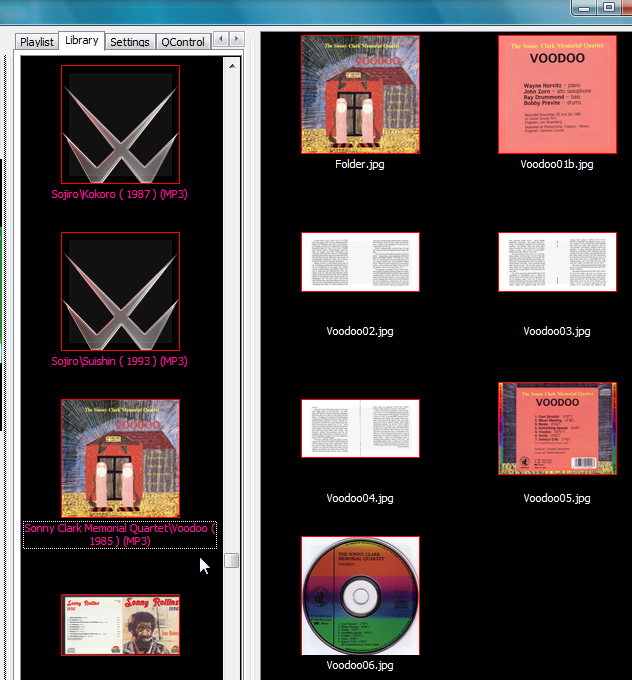
Task: Open the Voodoo02.jpg booklet thumbnail
Action: [x=360, y=262]
